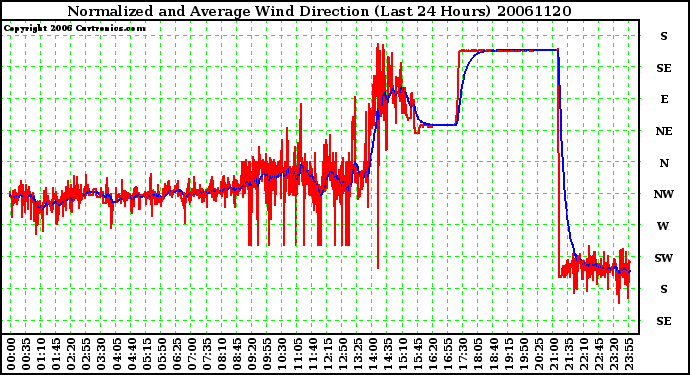Image resolution: width=690 pixels, height=375 pixels.
Task: Select the '05:50' time label
Action: (x=161, y=354)
